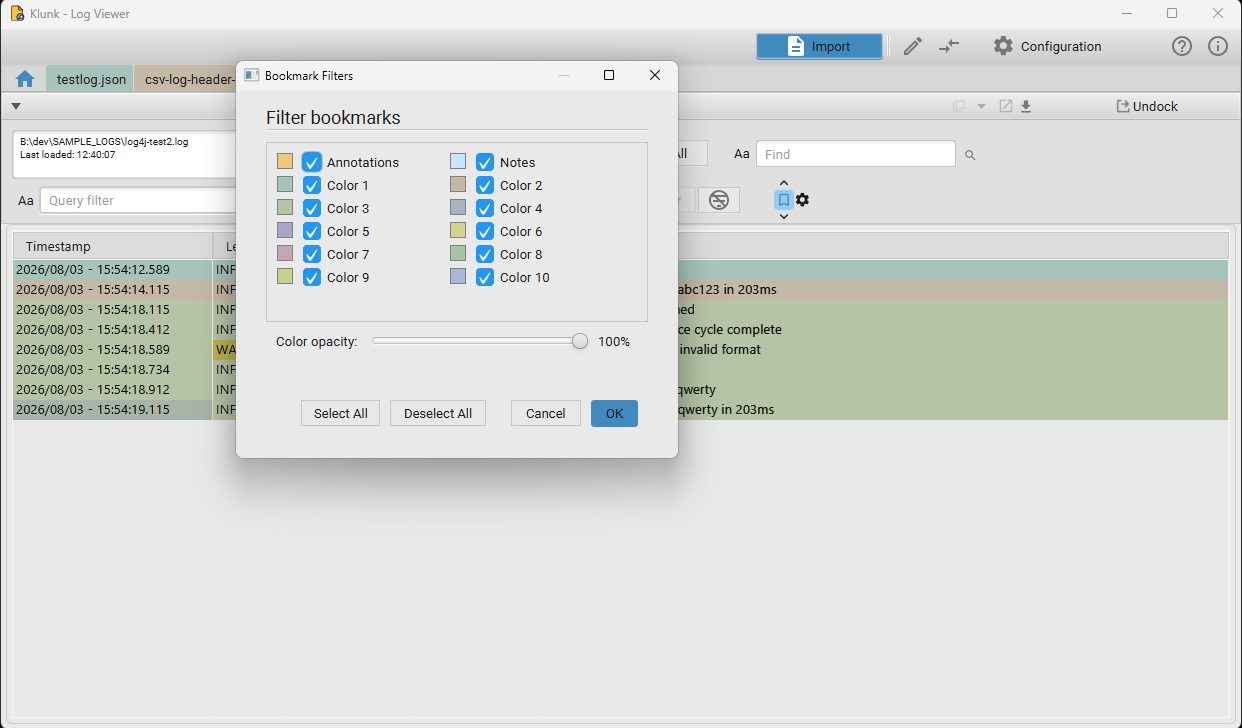Toggle the Color 5 checkbox

pyautogui.click(x=312, y=231)
